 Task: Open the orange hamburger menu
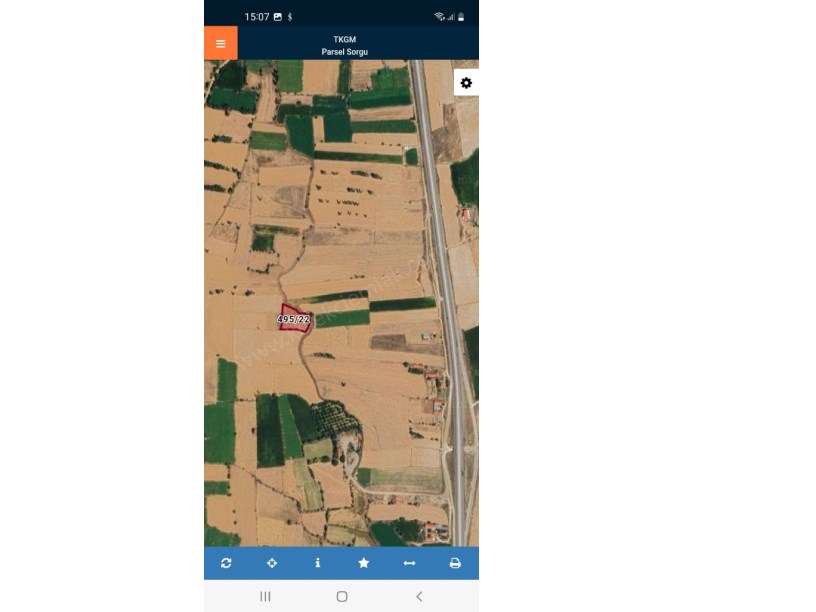tap(221, 43)
